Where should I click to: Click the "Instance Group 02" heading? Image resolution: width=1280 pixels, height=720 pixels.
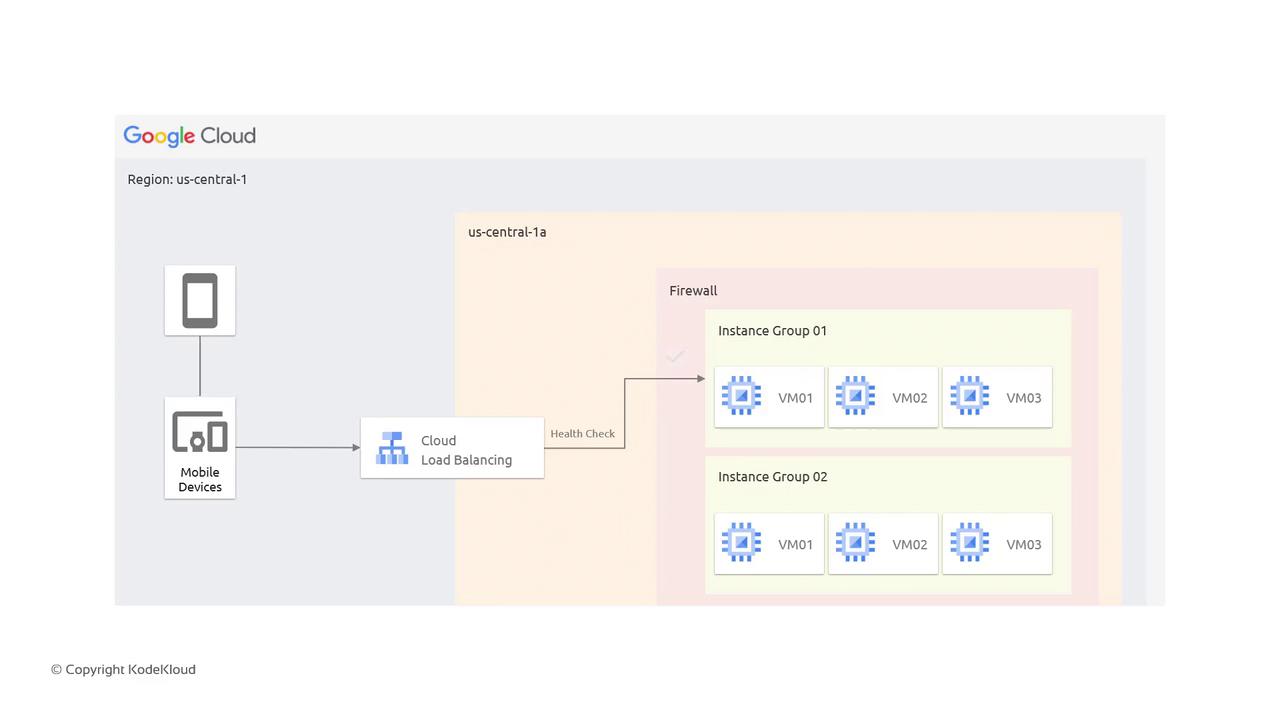[772, 477]
